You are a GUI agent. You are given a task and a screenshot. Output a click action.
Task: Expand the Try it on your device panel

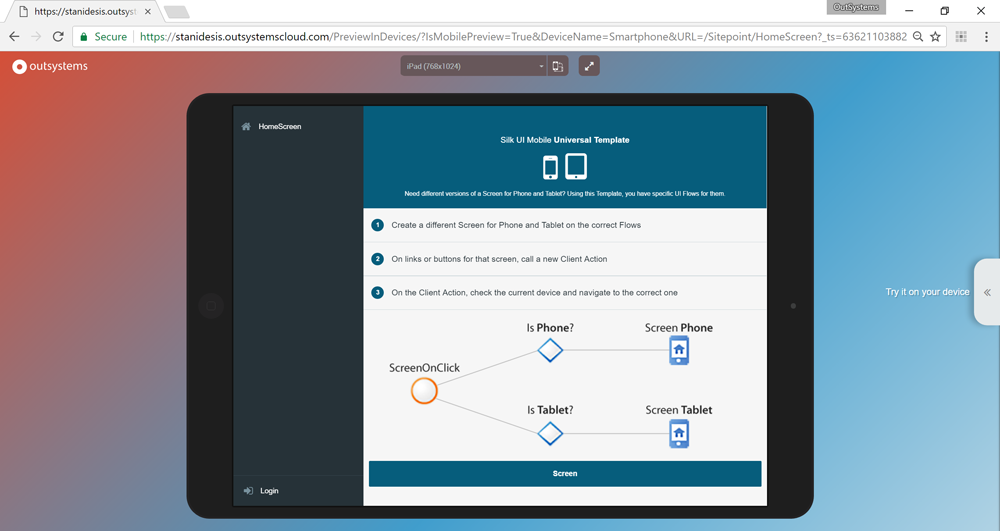(x=987, y=292)
